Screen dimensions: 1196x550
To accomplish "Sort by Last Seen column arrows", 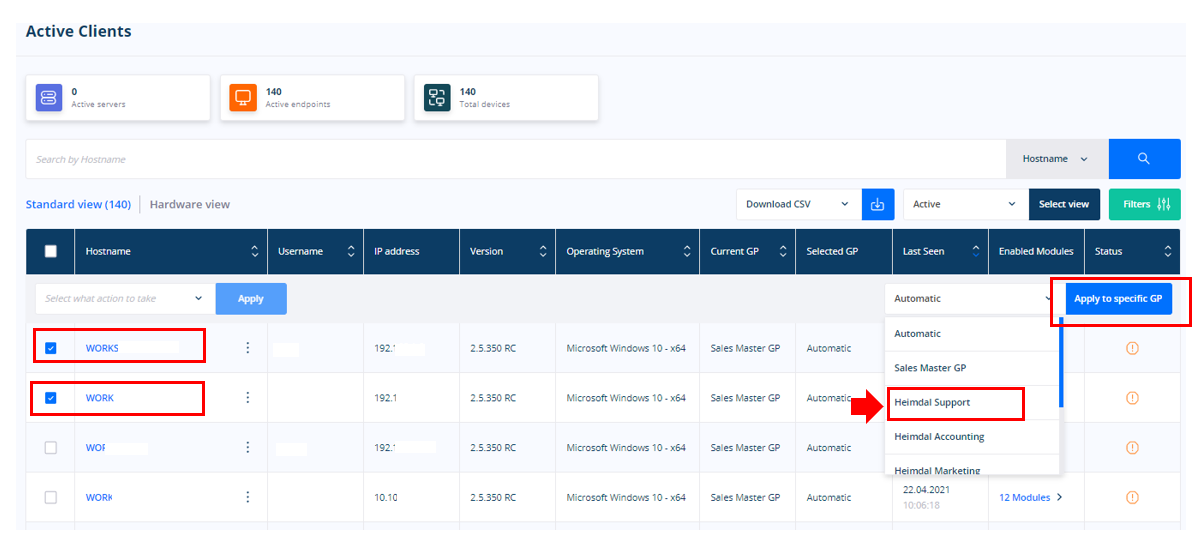I will [x=976, y=251].
